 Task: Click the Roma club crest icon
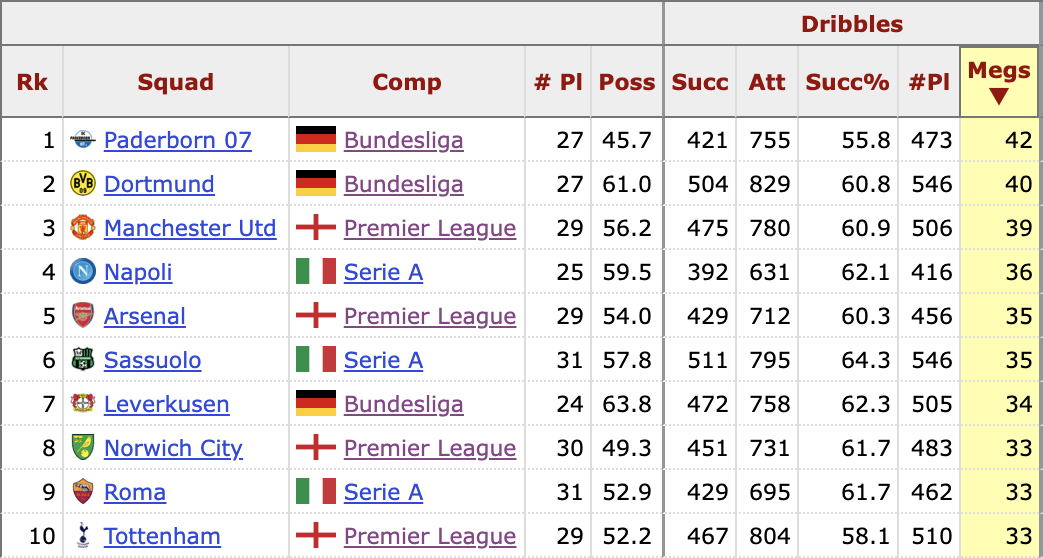[x=82, y=492]
